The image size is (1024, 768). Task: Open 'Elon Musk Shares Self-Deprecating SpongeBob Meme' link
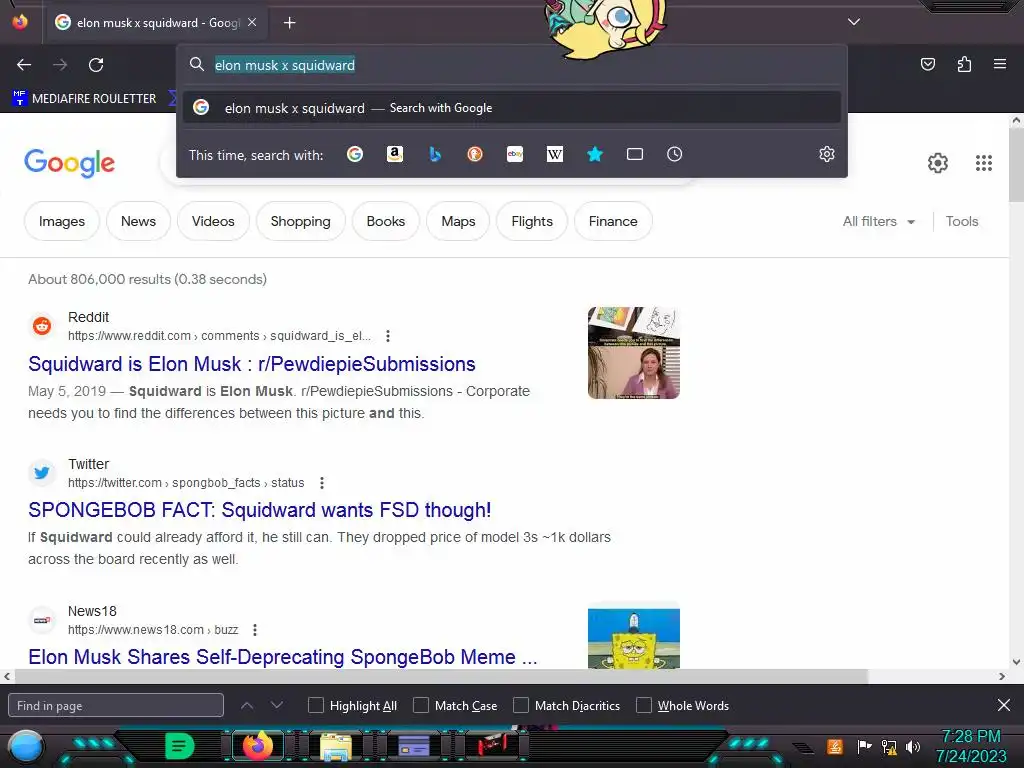point(282,657)
